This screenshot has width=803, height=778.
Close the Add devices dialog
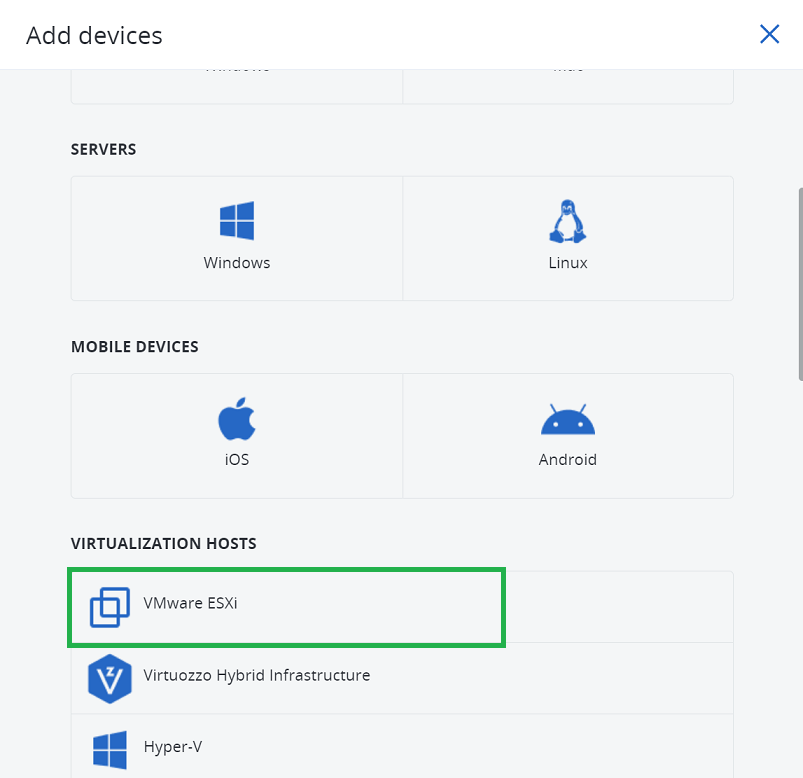click(x=769, y=34)
